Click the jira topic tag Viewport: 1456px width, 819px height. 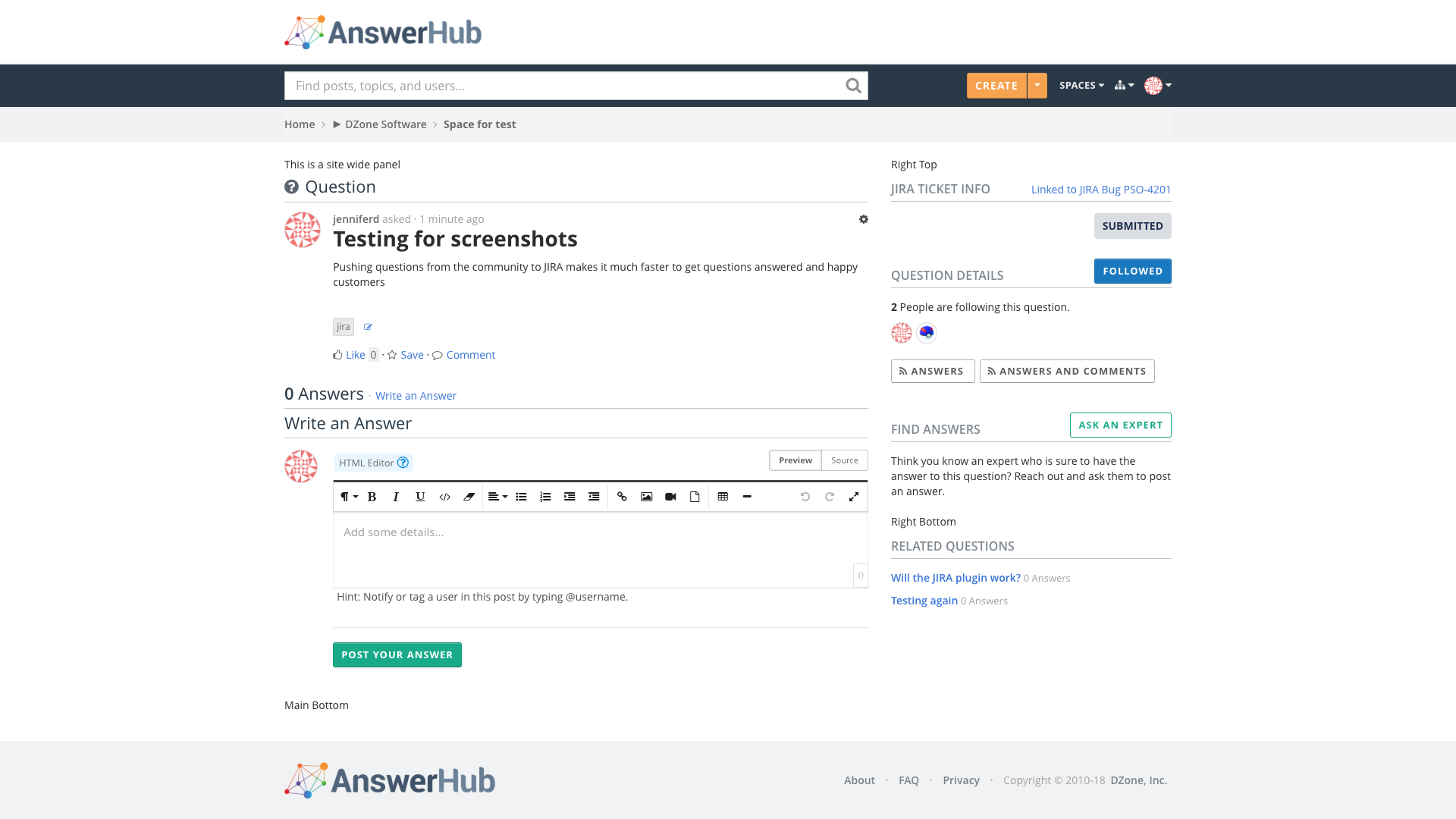point(344,327)
